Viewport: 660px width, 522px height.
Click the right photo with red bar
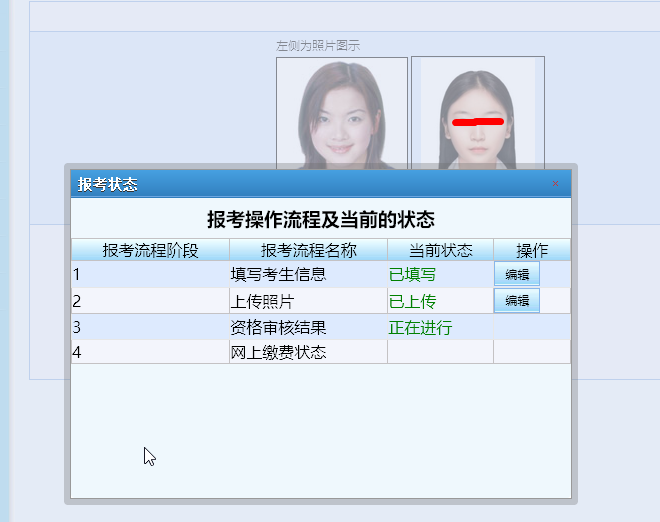tap(478, 110)
